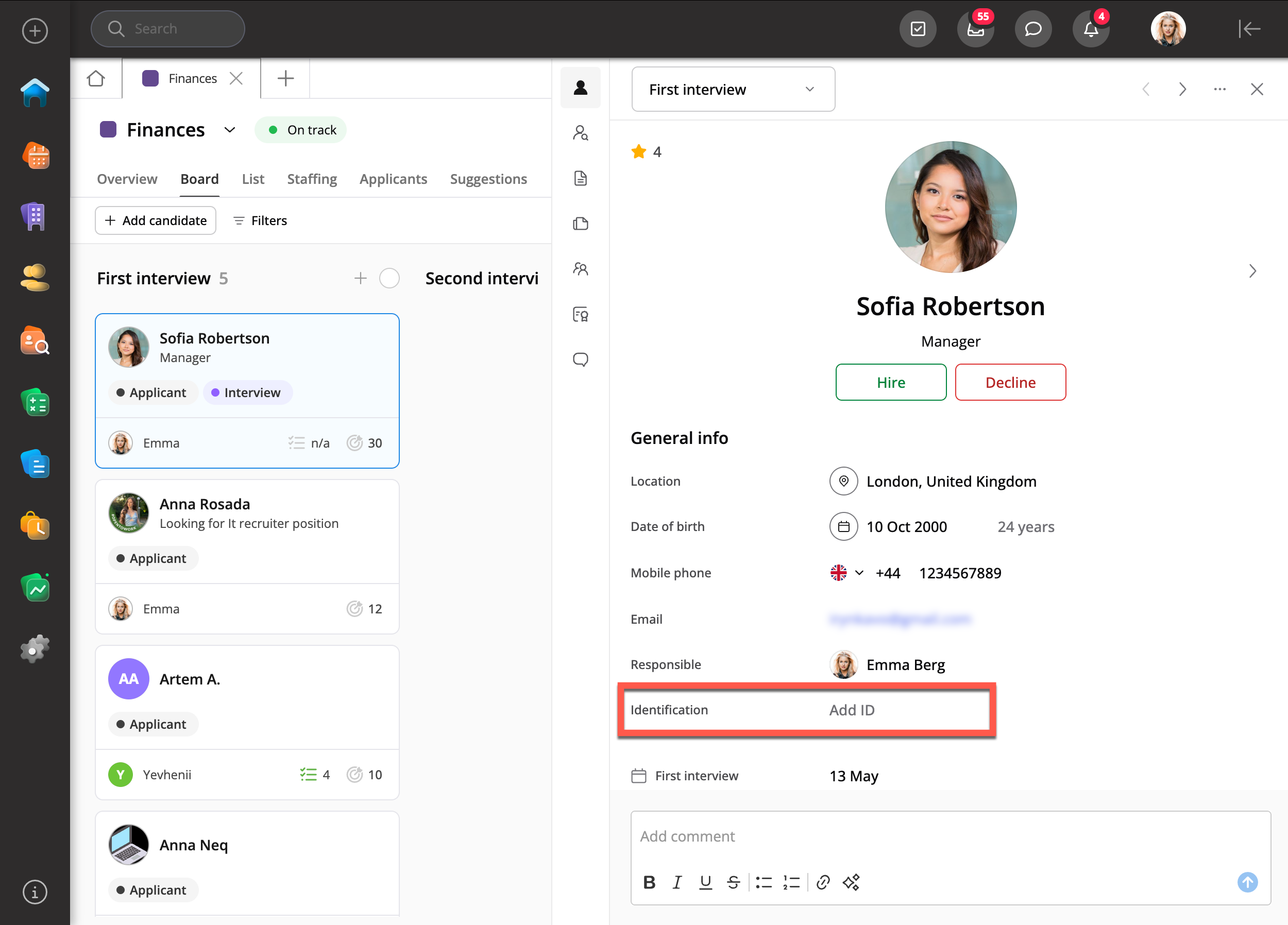
Task: Switch to the Staffing tab
Action: pyautogui.click(x=312, y=179)
